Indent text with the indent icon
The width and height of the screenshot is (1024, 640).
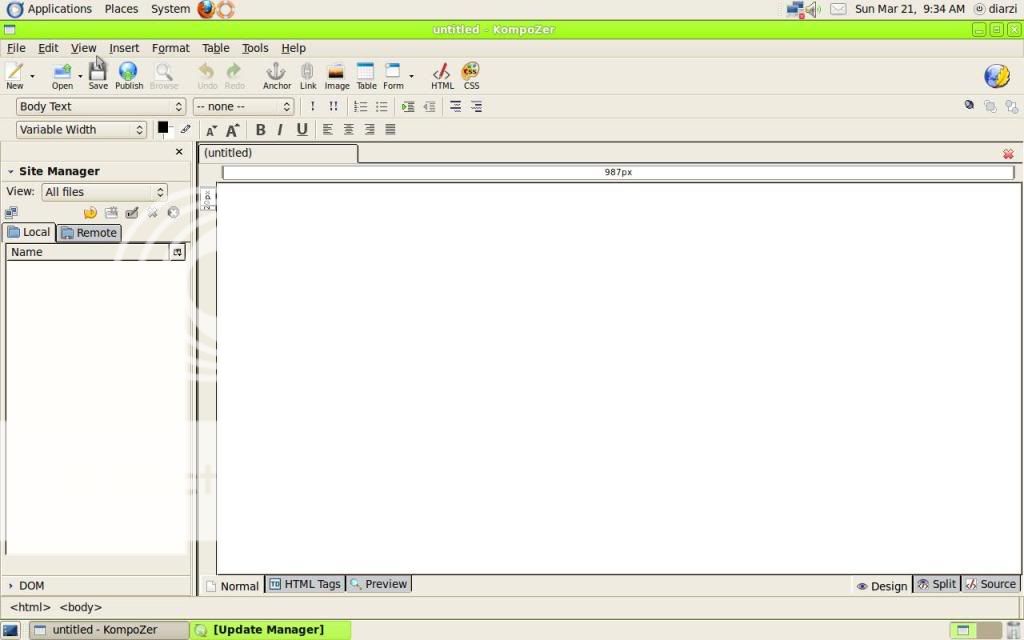(408, 106)
